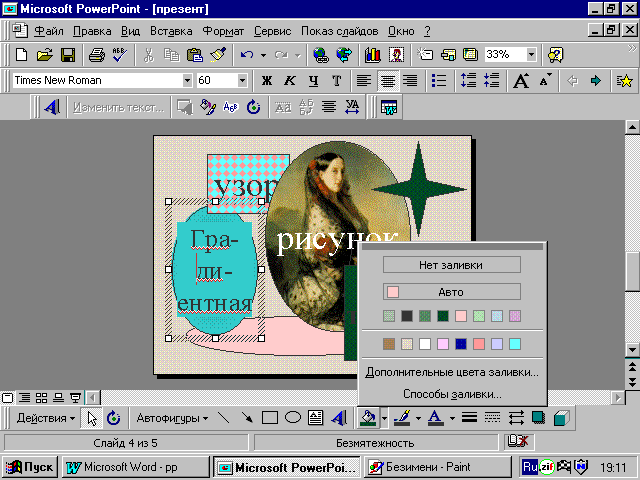Choose Нет заливки option
The image size is (640, 480).
coord(452,265)
